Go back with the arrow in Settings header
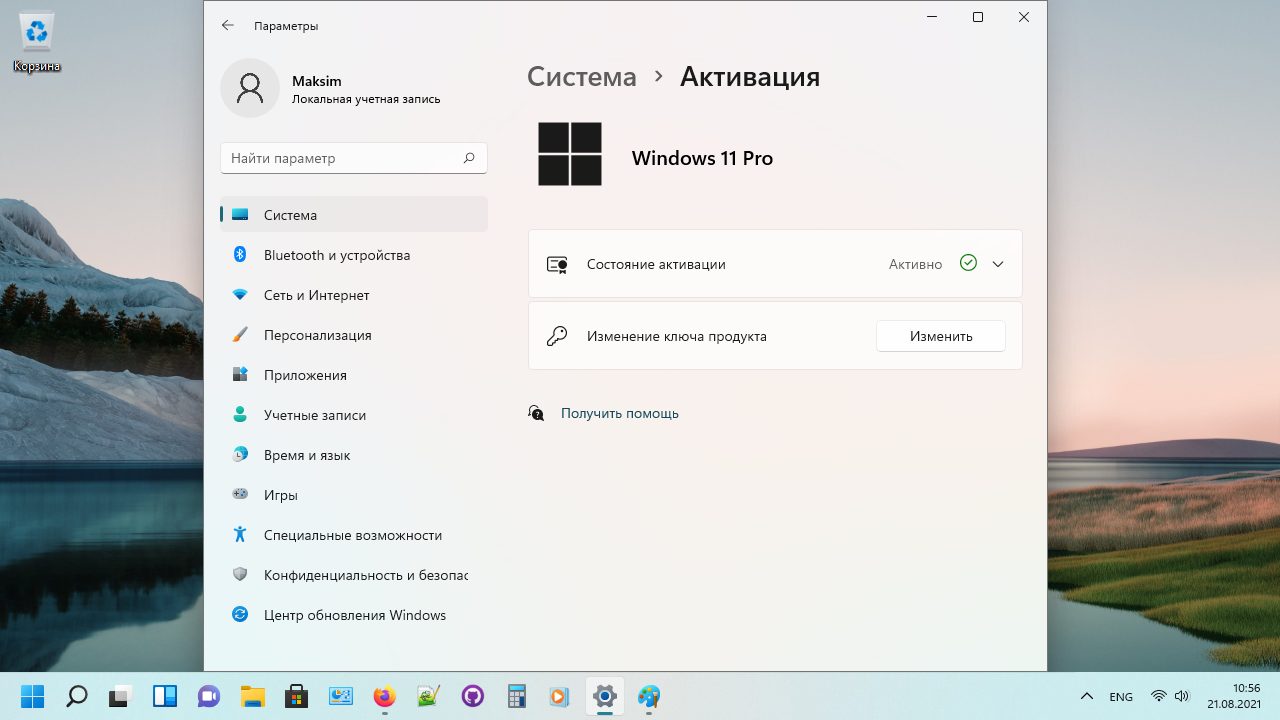 click(228, 26)
